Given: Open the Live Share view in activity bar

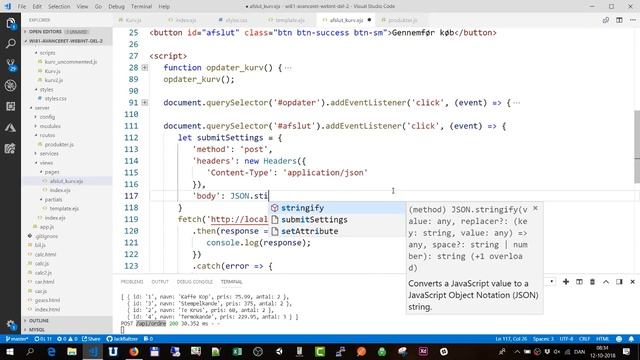Looking at the screenshot, I should (11, 148).
